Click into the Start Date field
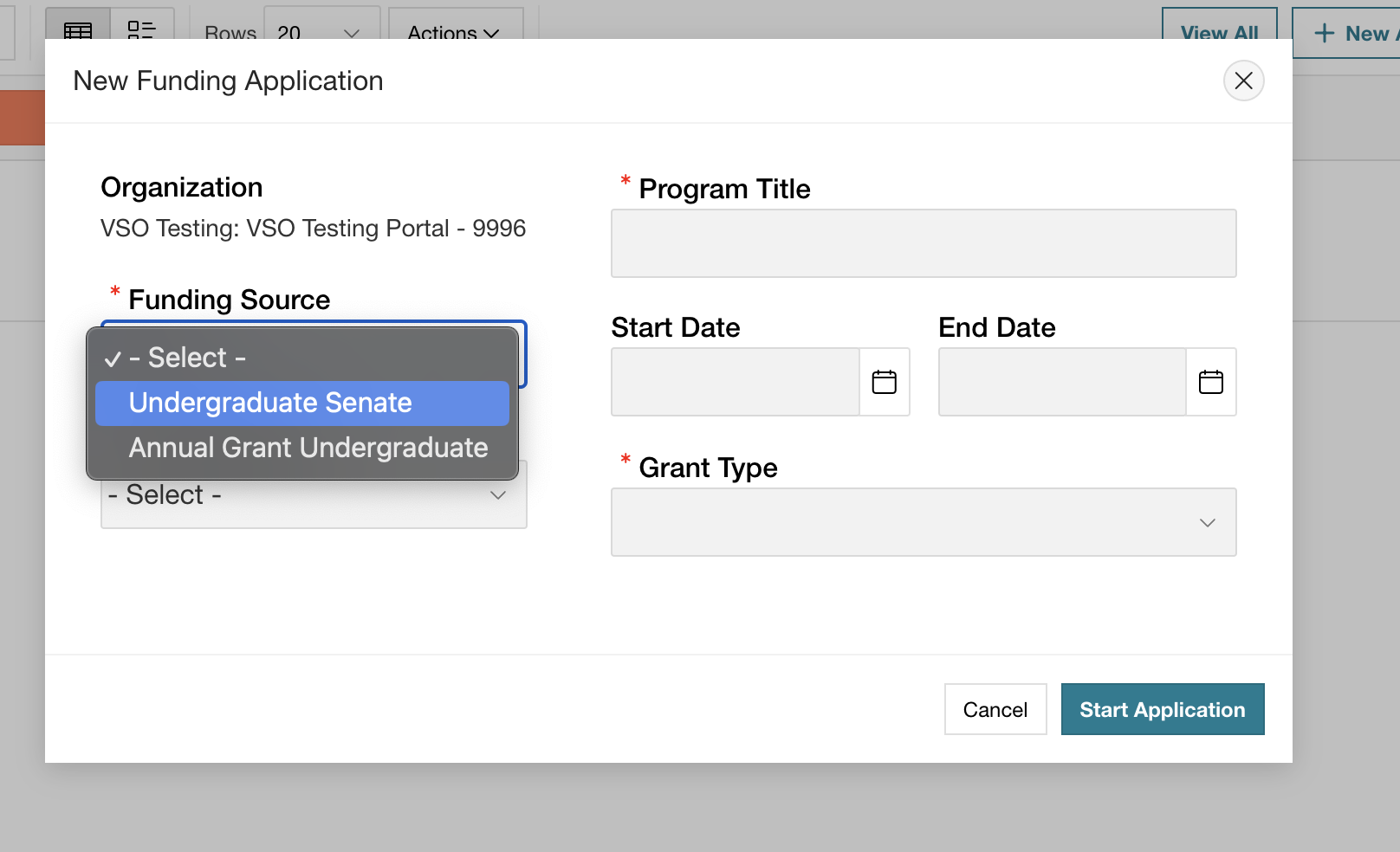Screen dimensions: 1400x852 coord(736,382)
